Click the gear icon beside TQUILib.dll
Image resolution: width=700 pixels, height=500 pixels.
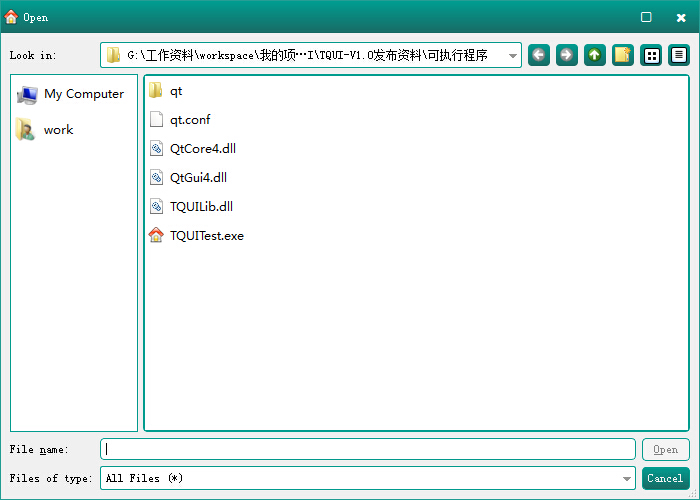156,206
